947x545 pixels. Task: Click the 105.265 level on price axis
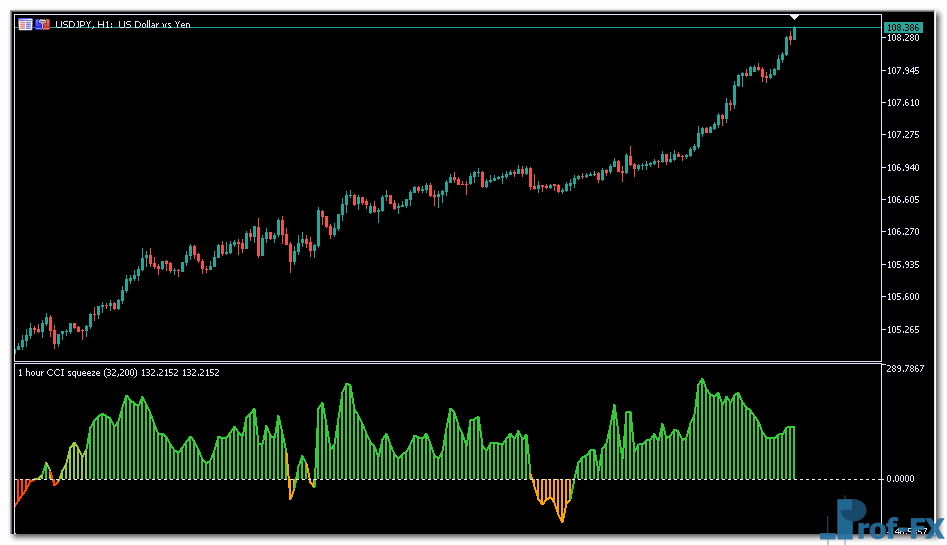click(x=903, y=329)
